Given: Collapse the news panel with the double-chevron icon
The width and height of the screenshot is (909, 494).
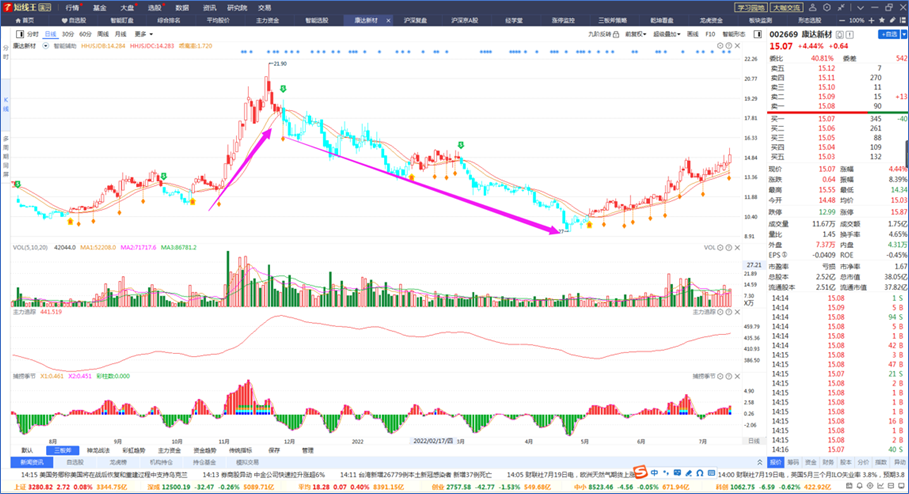Looking at the screenshot, I should 760,462.
